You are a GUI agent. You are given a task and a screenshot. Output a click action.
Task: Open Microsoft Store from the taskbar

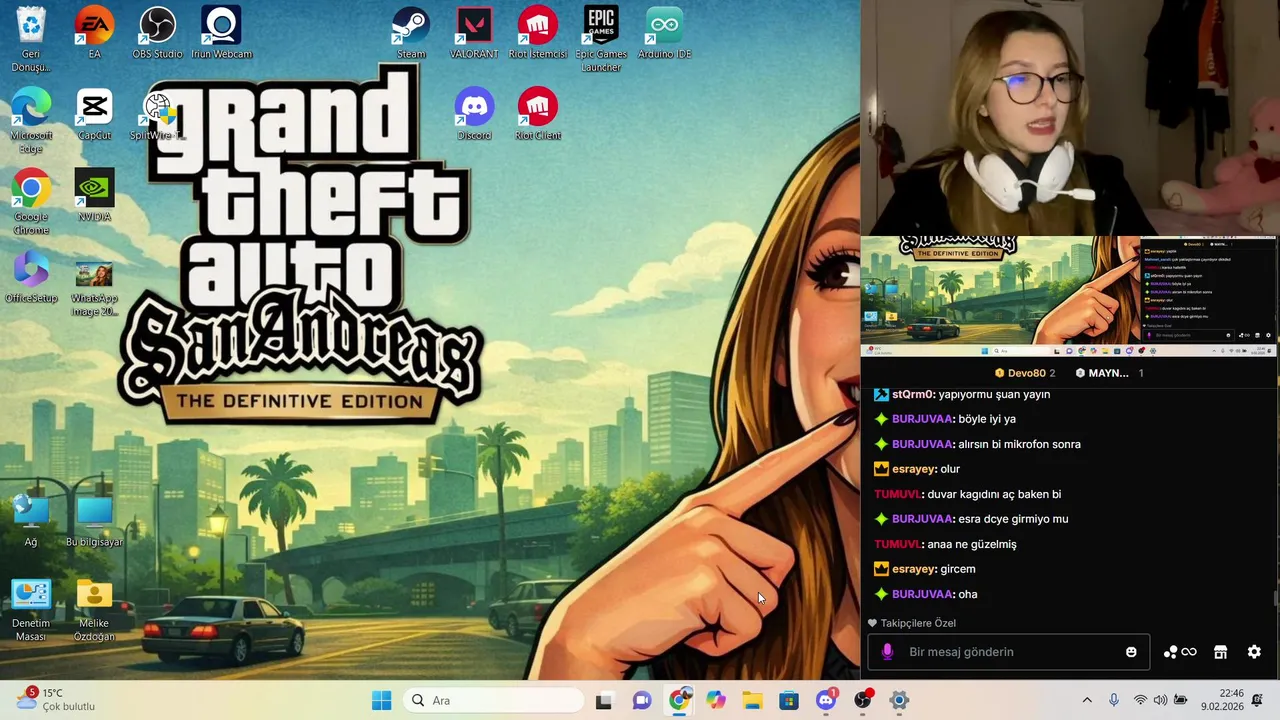click(x=789, y=700)
